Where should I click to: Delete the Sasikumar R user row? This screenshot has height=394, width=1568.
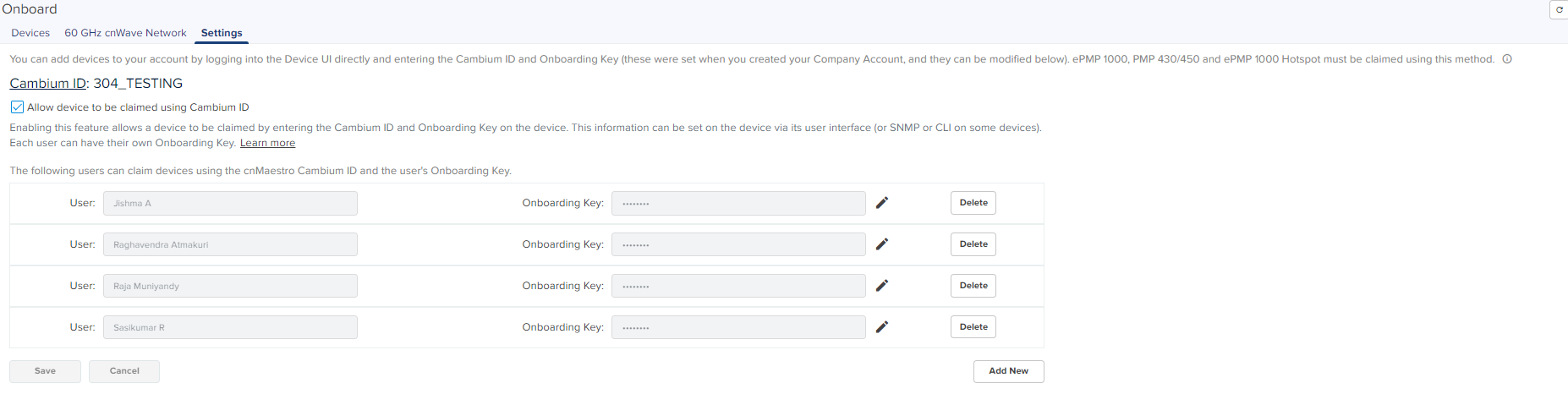click(x=973, y=327)
